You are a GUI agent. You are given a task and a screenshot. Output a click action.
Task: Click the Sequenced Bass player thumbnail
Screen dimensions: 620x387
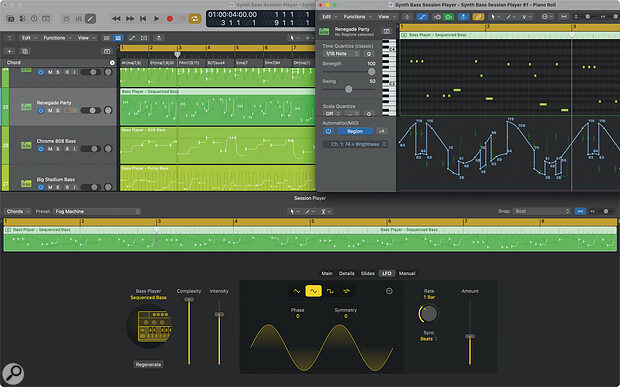tap(149, 327)
